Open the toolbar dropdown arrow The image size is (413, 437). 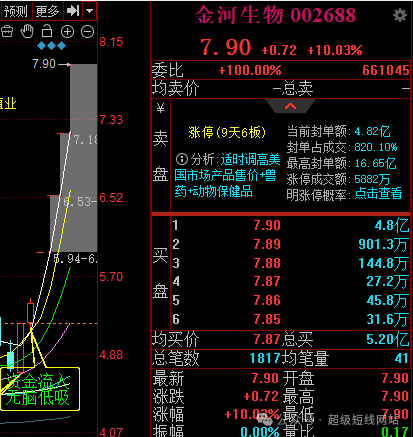click(x=89, y=11)
